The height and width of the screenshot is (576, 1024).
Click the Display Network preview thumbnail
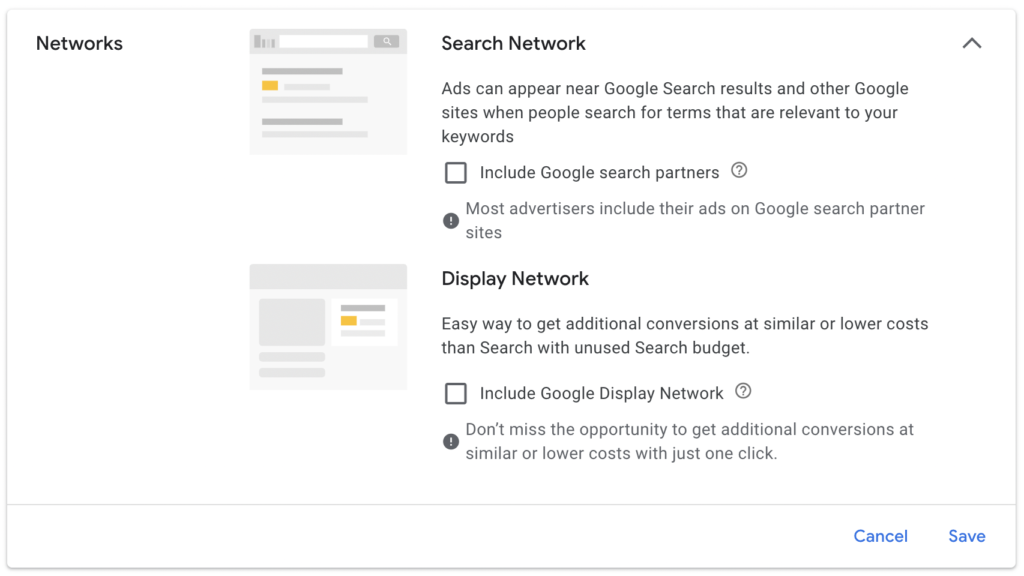(328, 327)
